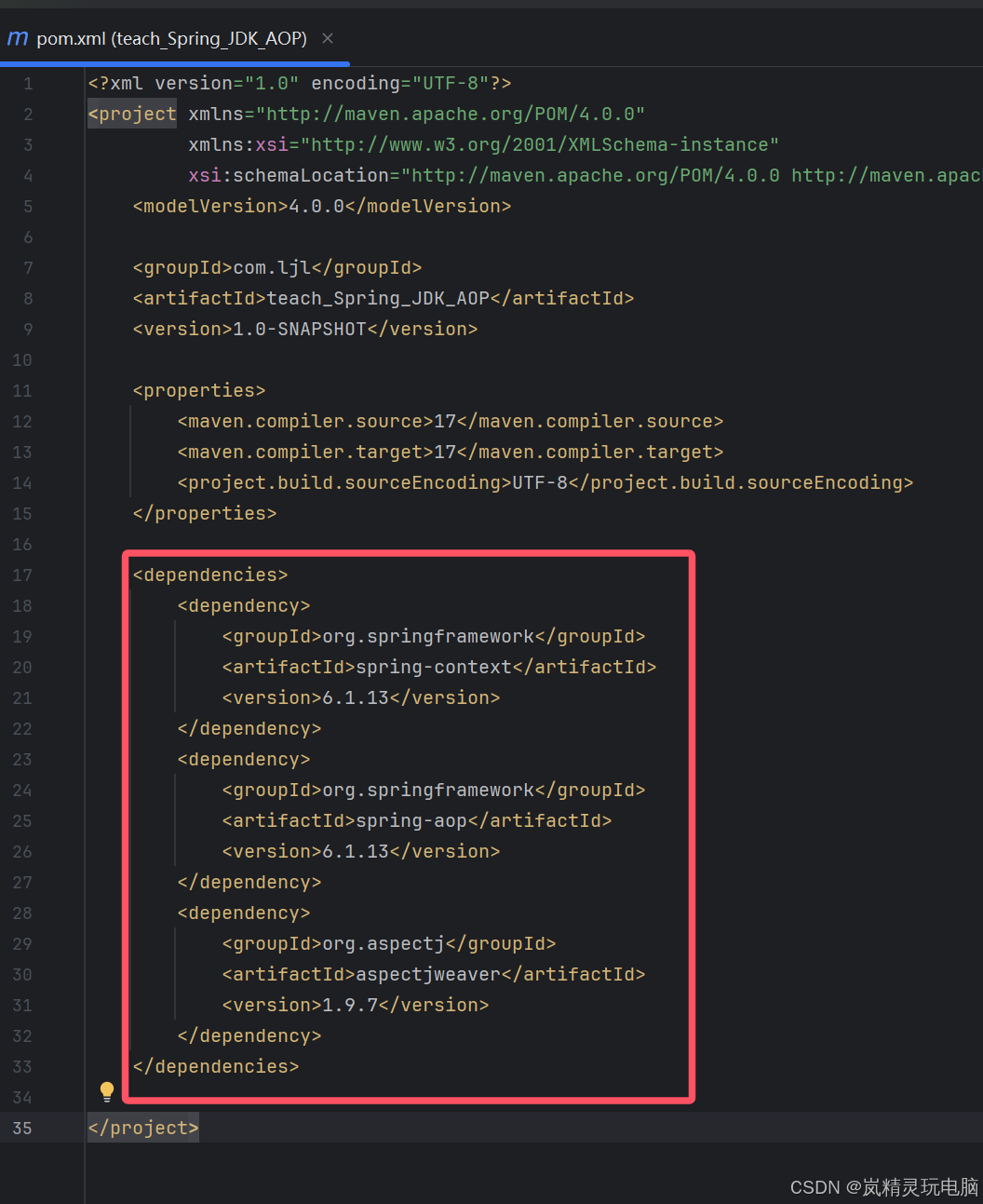
Task: Click the yellow lightbulb quick-fix icon
Action: point(107,1091)
